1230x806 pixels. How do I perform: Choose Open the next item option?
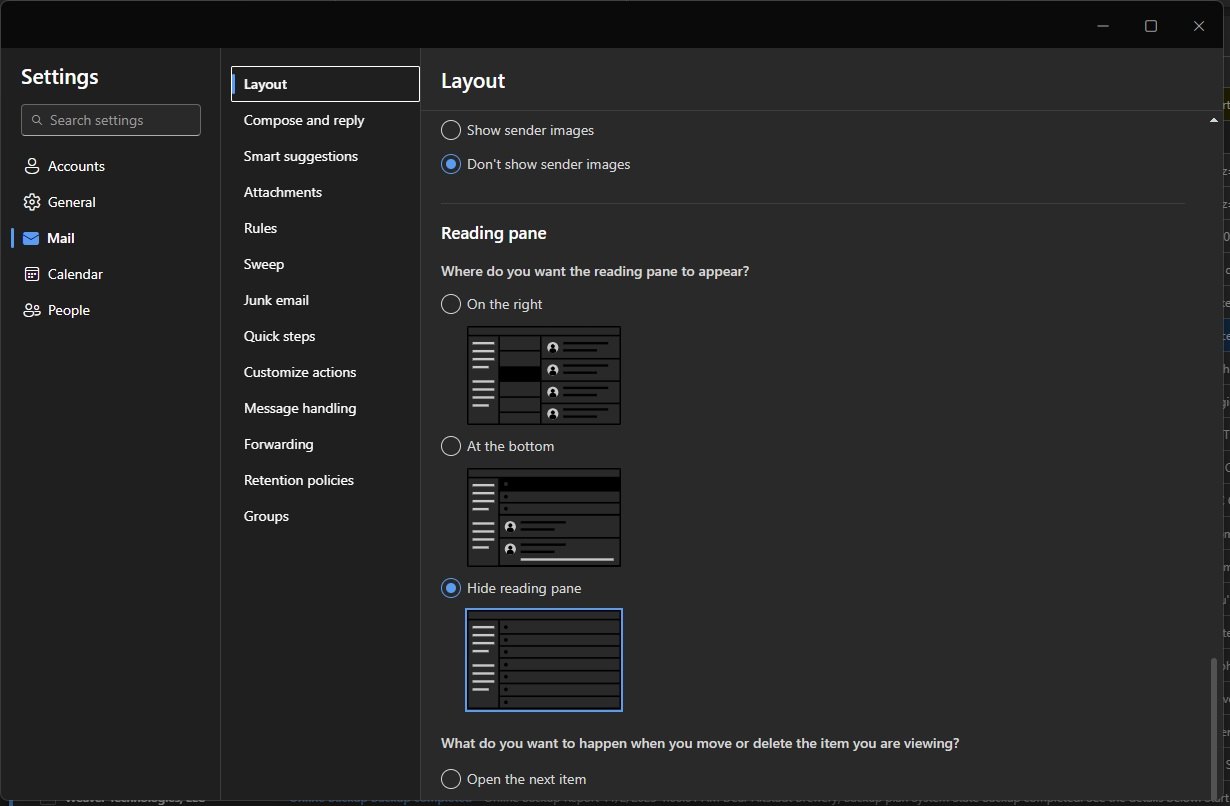tap(451, 779)
